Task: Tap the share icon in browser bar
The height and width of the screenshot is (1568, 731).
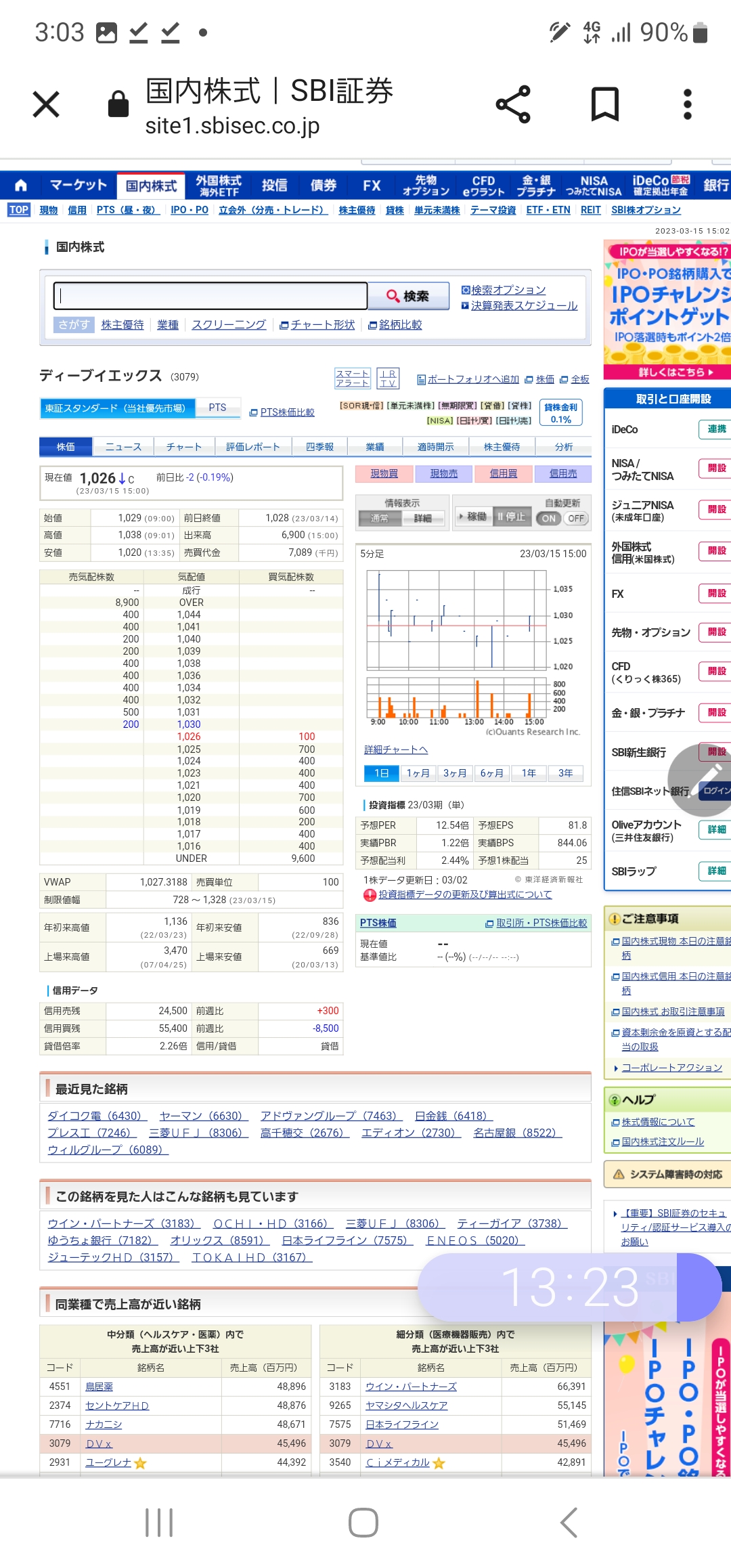Action: coord(513,104)
